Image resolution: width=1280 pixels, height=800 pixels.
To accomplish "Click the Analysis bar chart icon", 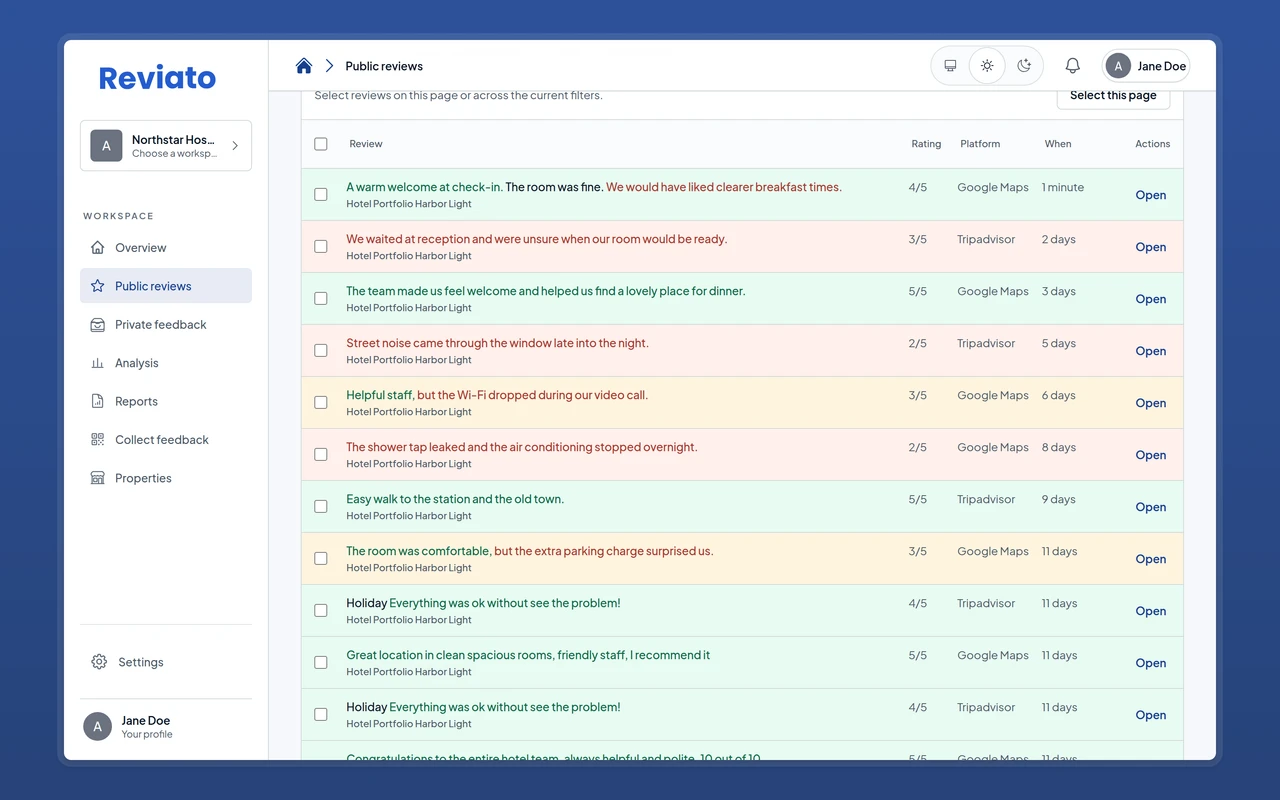I will 97,363.
